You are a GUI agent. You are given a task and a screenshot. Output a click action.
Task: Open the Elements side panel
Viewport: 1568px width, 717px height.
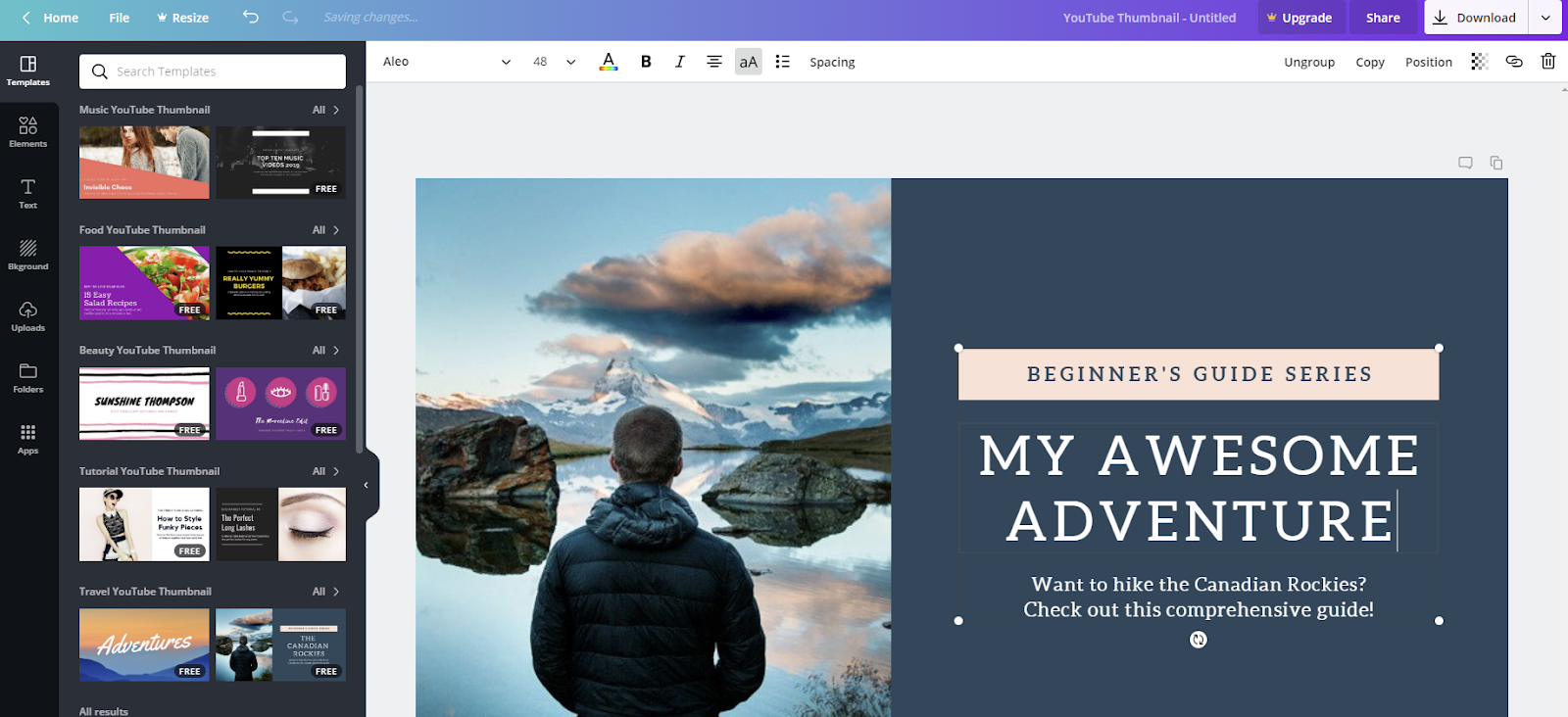28,132
